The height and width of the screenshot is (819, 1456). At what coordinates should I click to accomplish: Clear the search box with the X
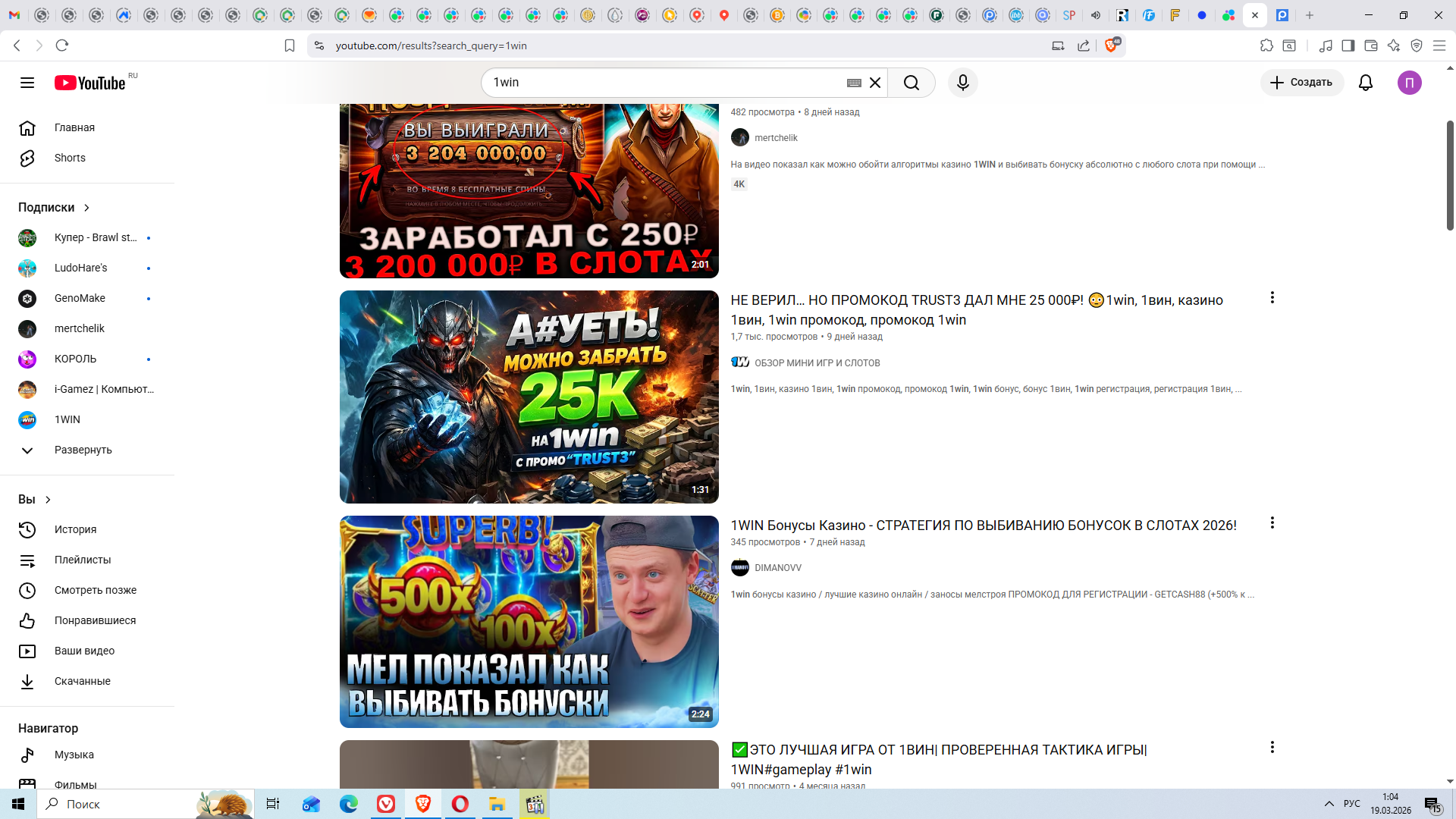[x=875, y=83]
